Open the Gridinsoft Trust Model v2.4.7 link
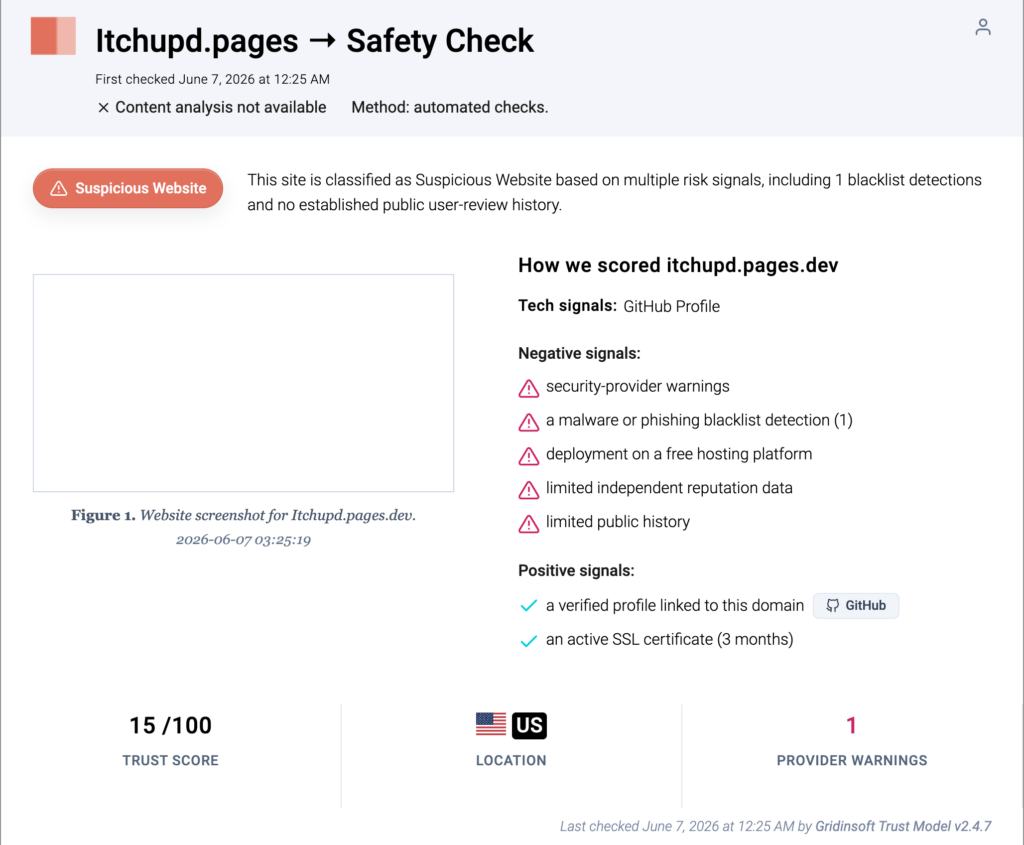This screenshot has height=845, width=1024. tap(903, 826)
